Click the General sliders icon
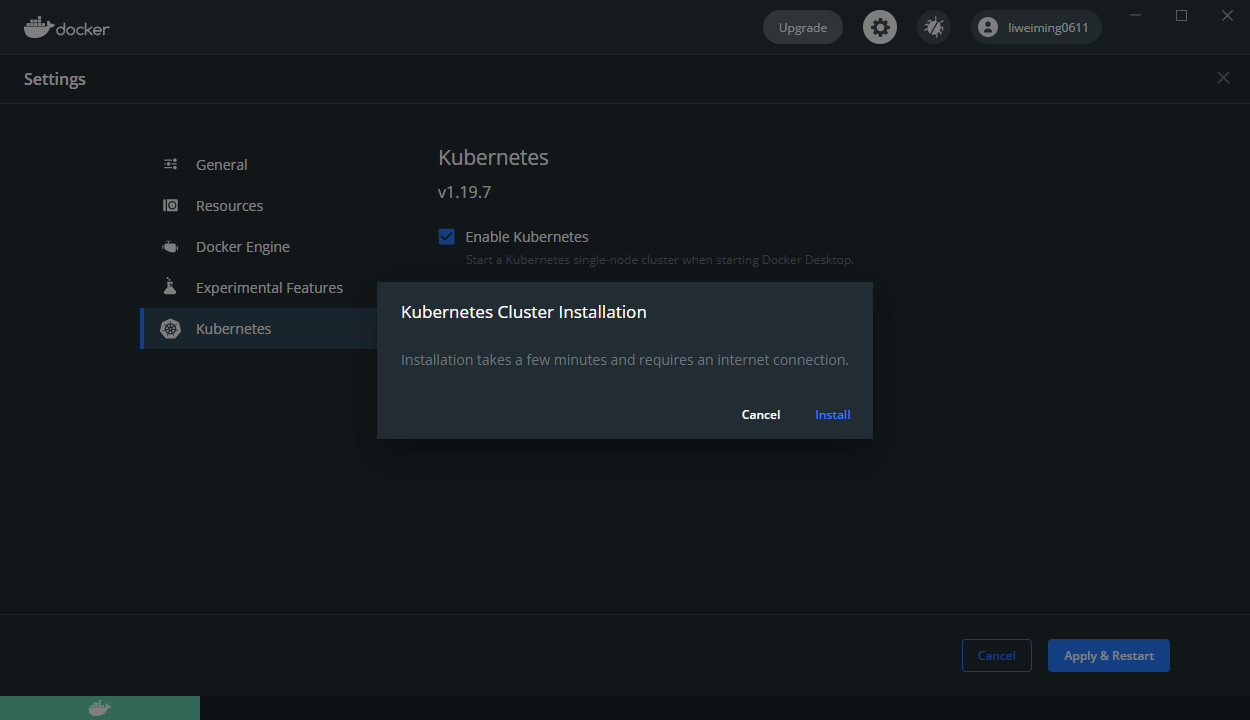The image size is (1250, 720). [171, 164]
